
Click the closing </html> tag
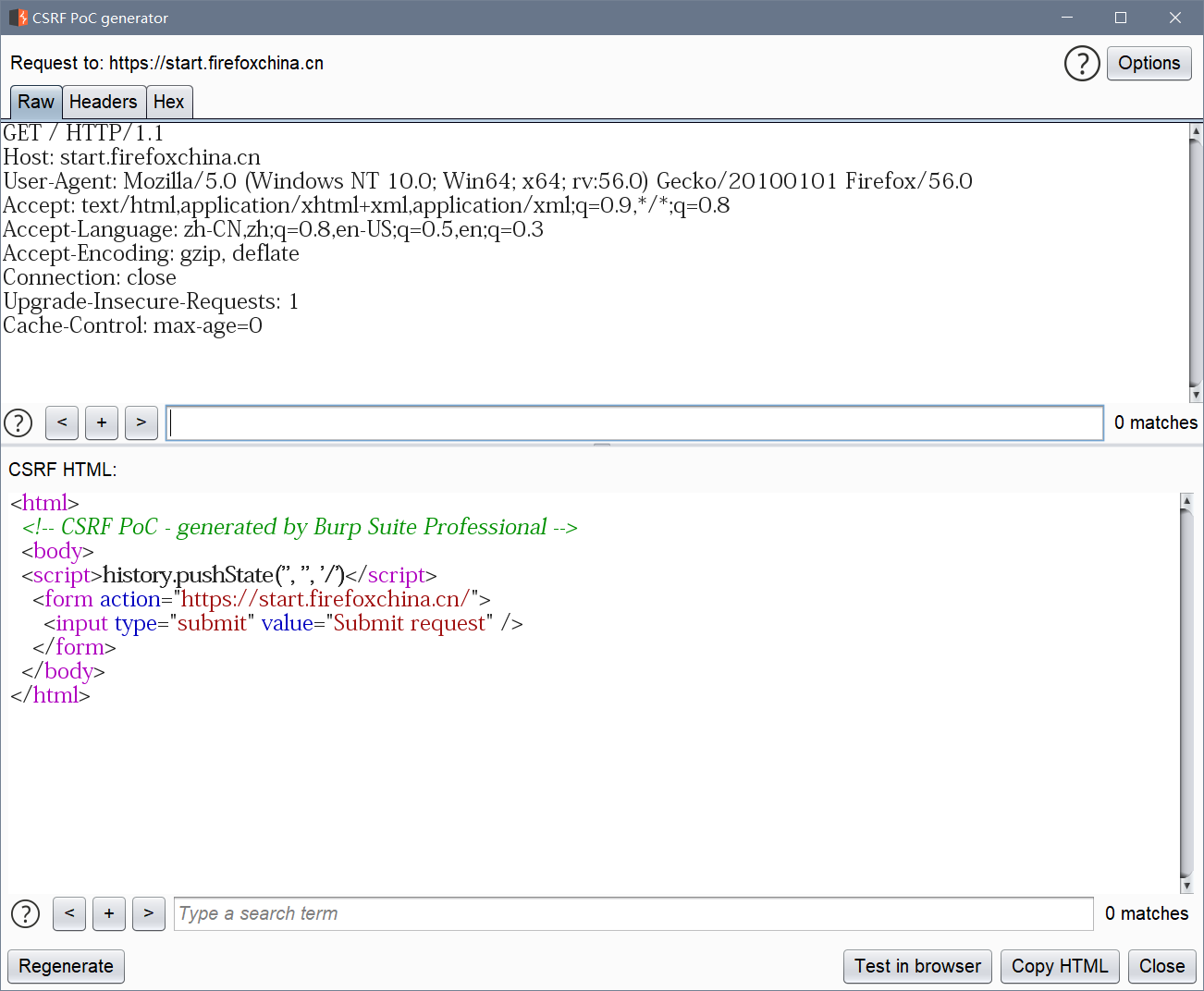51,695
